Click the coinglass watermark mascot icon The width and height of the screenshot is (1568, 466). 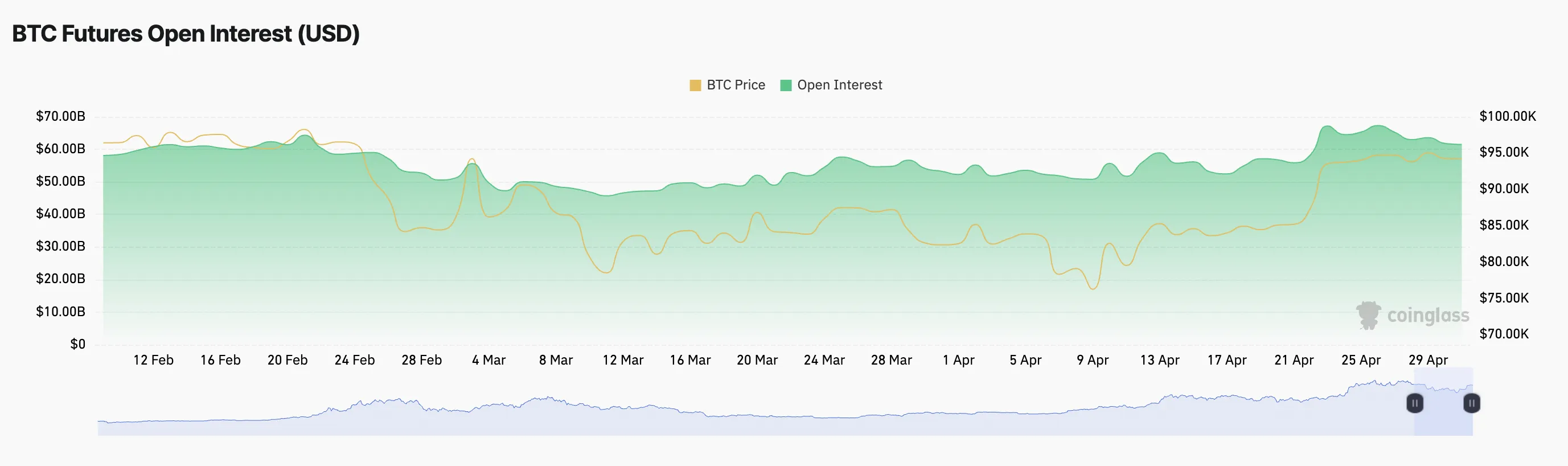1368,315
